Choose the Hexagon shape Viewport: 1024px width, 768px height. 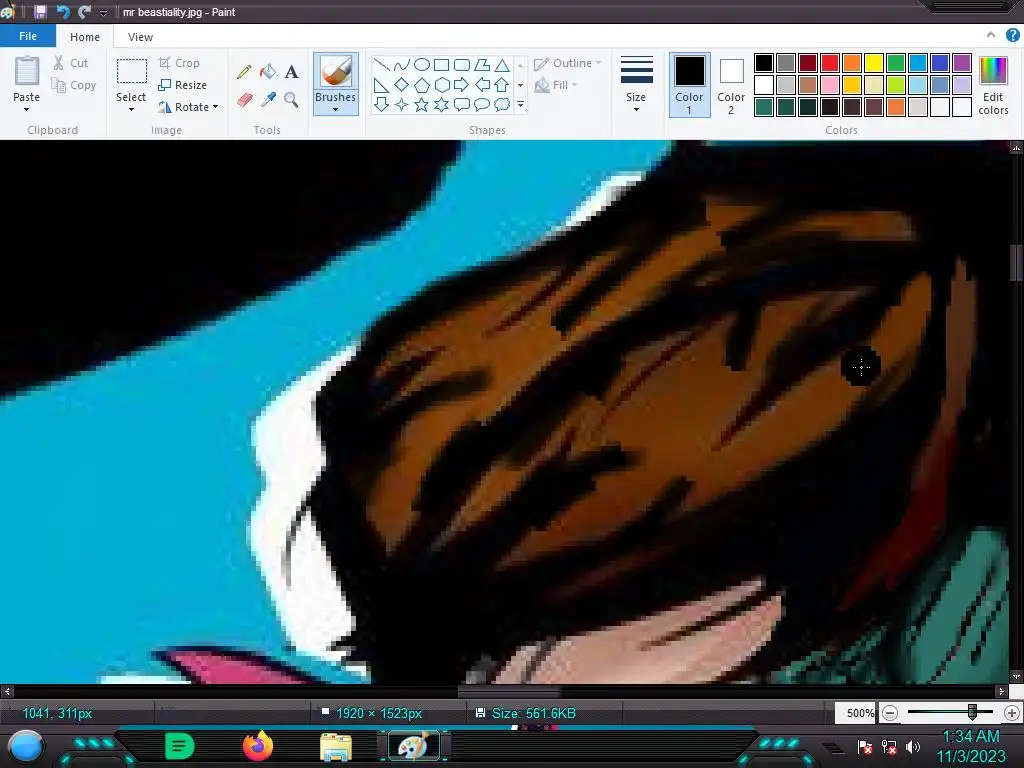[442, 85]
